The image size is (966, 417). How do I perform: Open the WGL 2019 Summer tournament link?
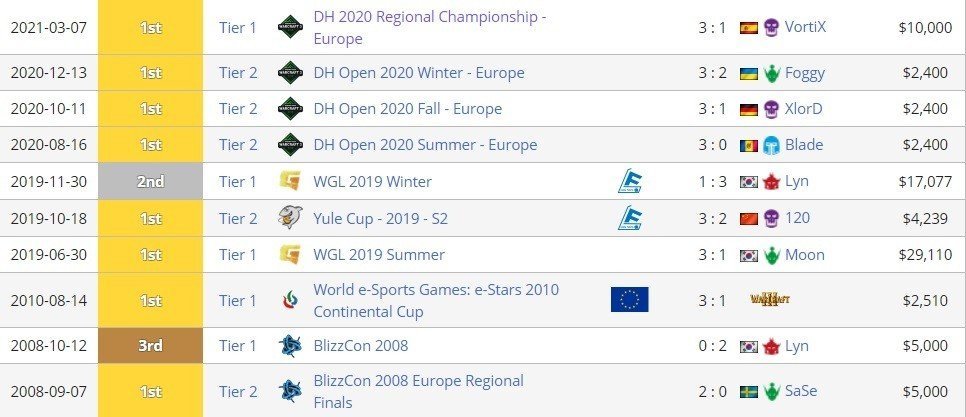379,254
